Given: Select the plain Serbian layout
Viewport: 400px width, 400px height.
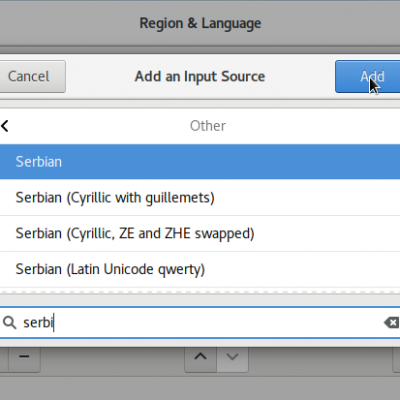Looking at the screenshot, I should [x=200, y=162].
